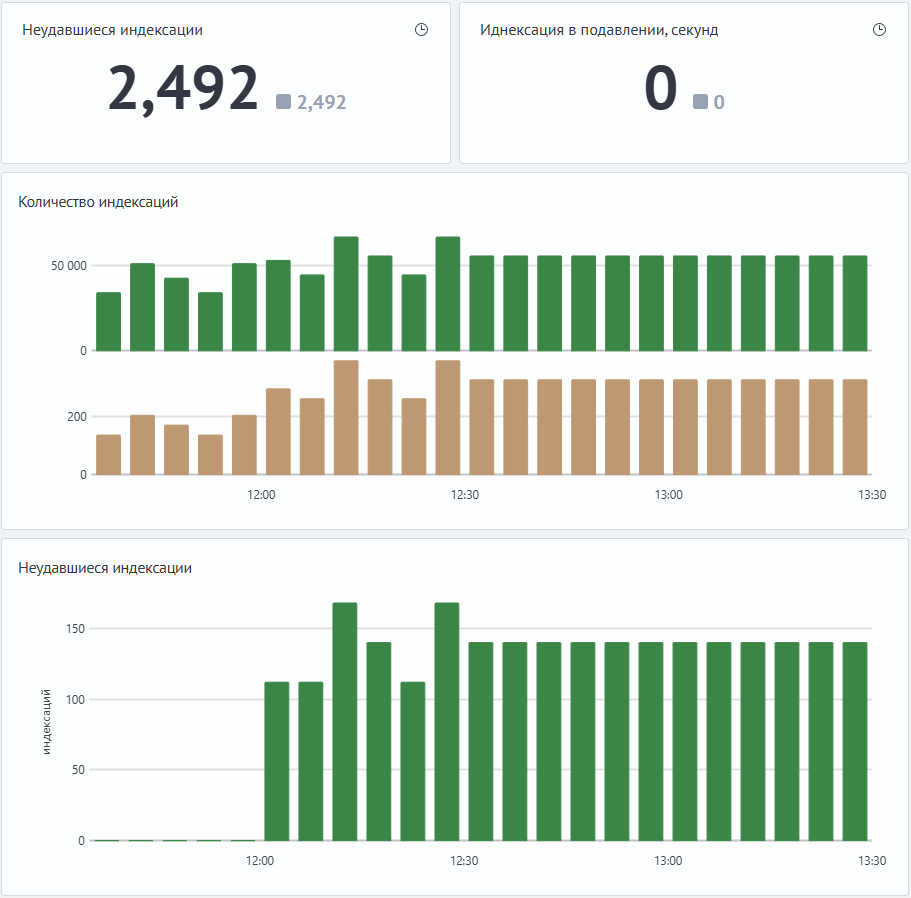
Task: Select 12:00 tick in bottom Неудавшиеся индексации chart
Action: [260, 861]
